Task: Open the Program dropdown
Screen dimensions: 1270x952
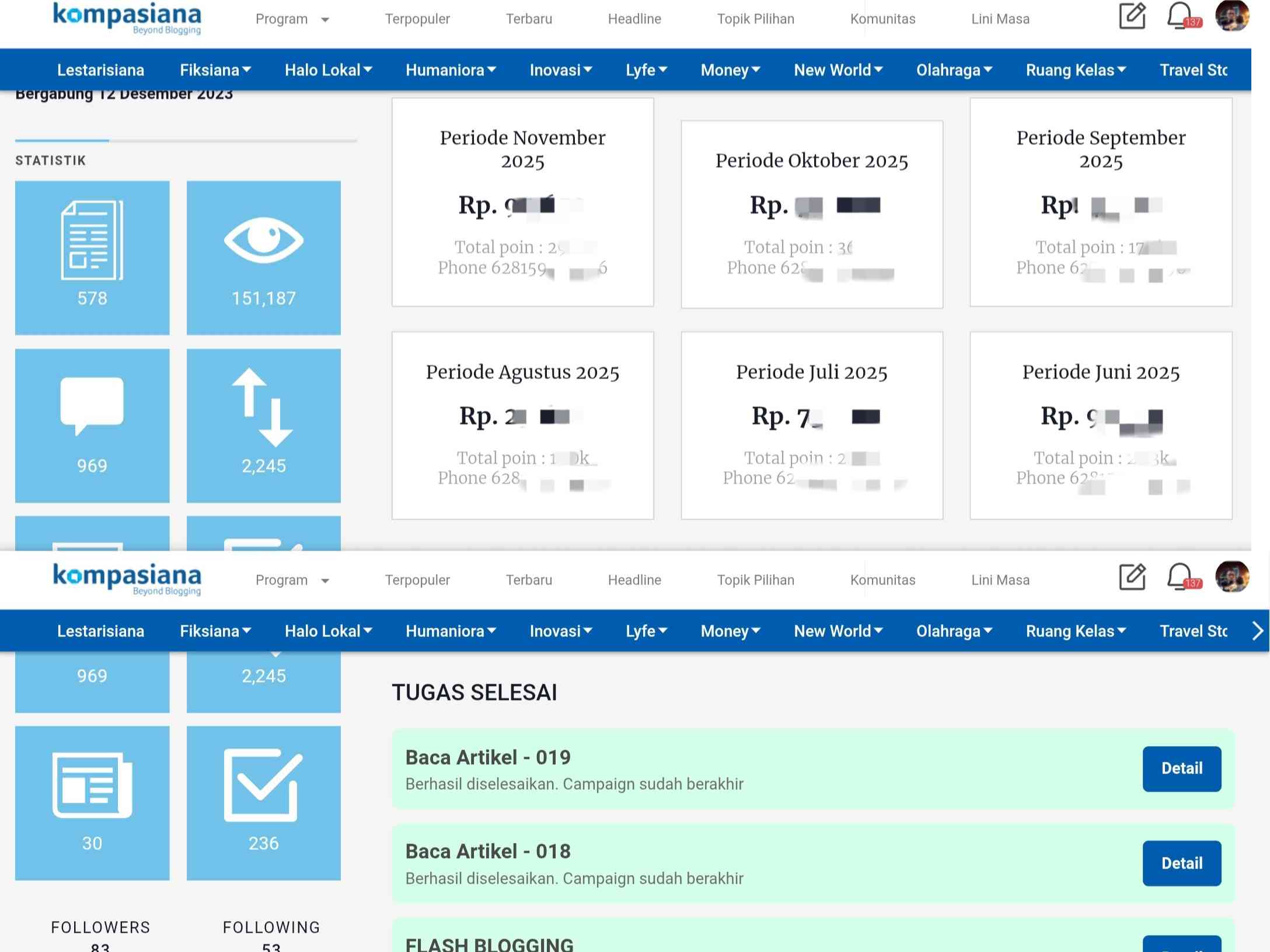Action: pos(292,19)
